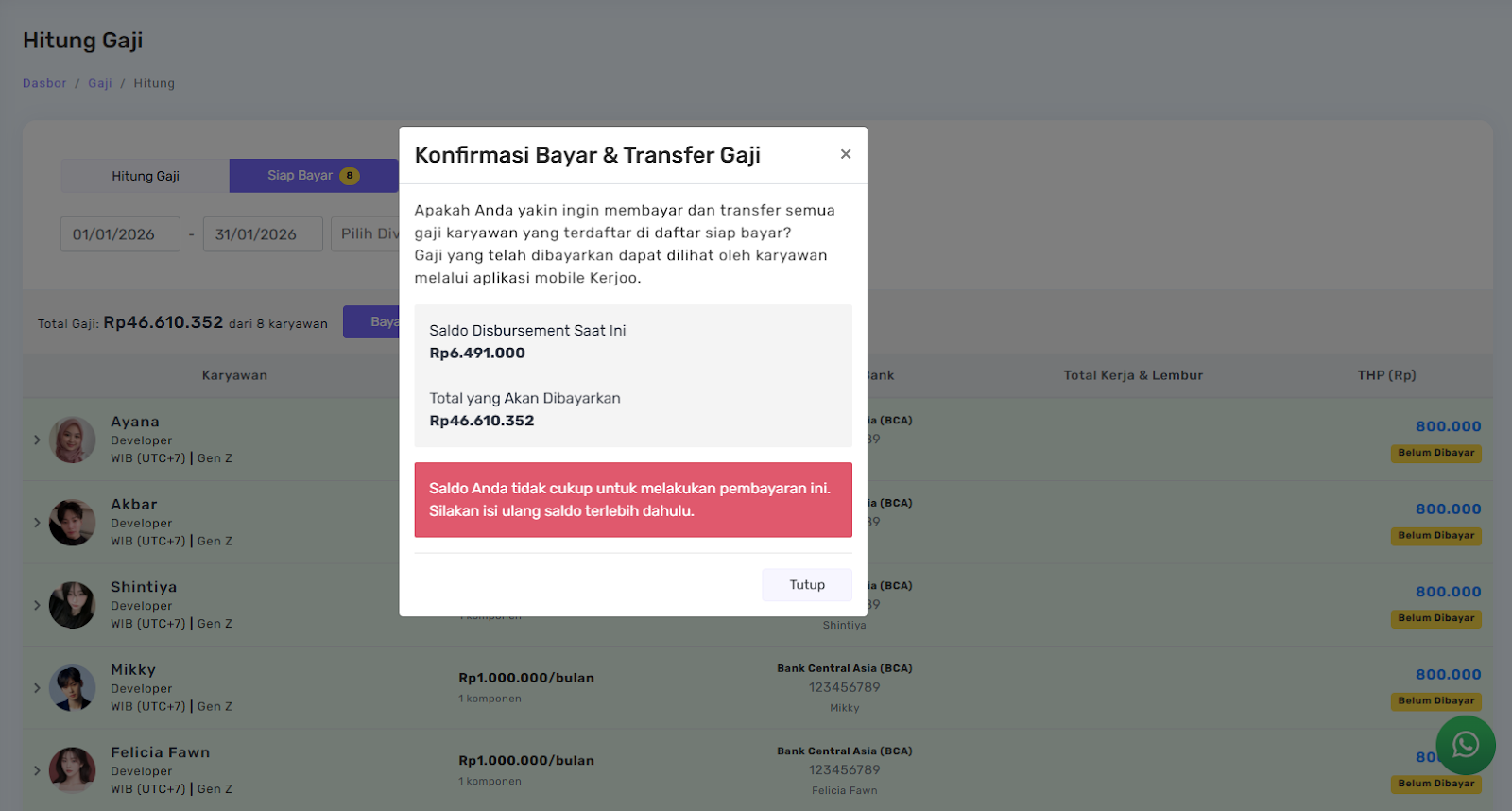Expand Felicia Fawn's row
Screen dimensions: 1512x811
coord(37,770)
